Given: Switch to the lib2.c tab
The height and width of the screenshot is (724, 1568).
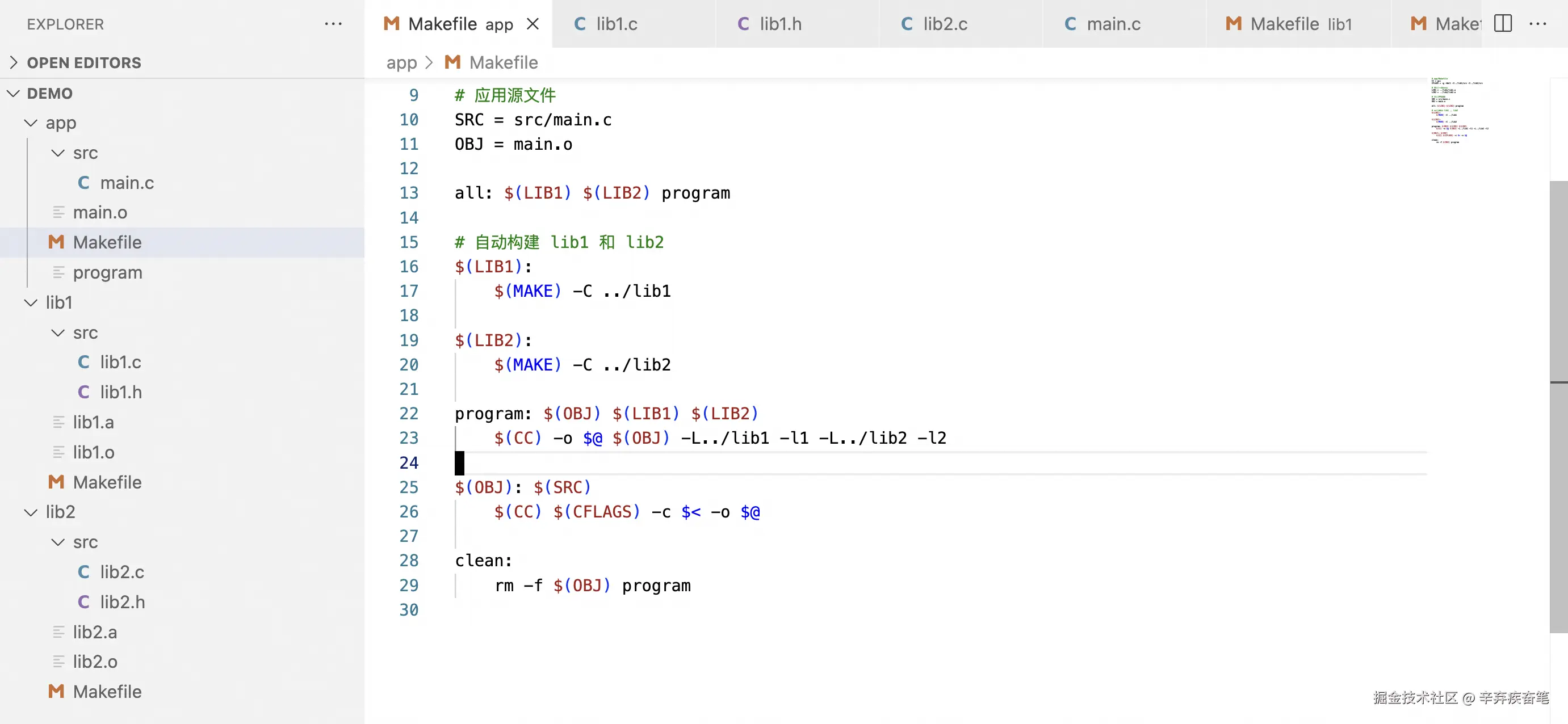Looking at the screenshot, I should [x=944, y=24].
